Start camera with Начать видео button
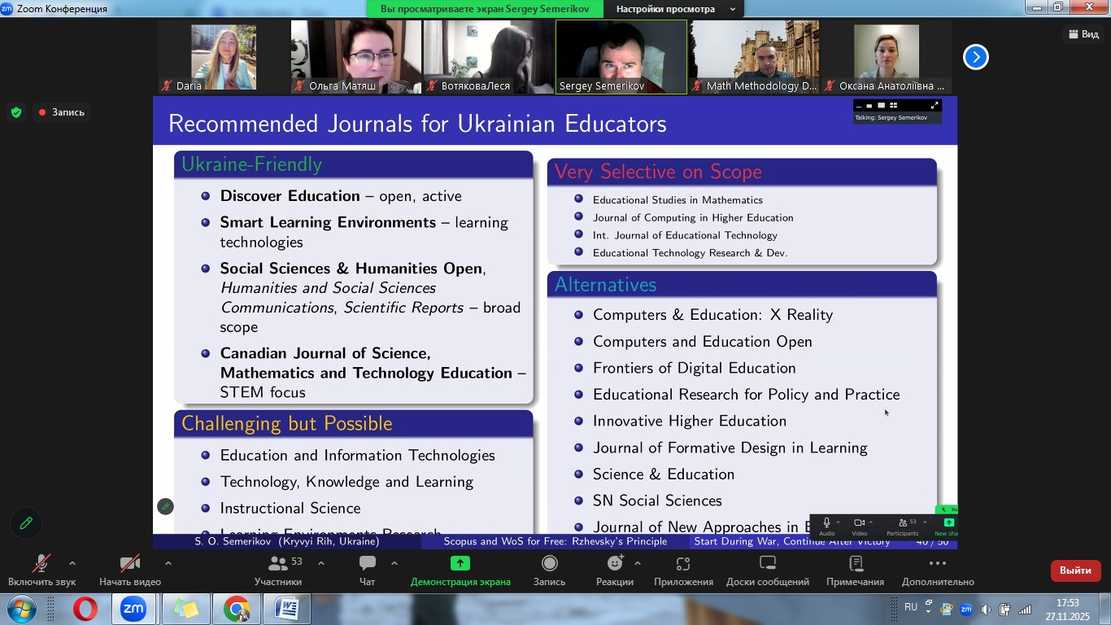Image resolution: width=1111 pixels, height=625 pixels. [x=130, y=565]
